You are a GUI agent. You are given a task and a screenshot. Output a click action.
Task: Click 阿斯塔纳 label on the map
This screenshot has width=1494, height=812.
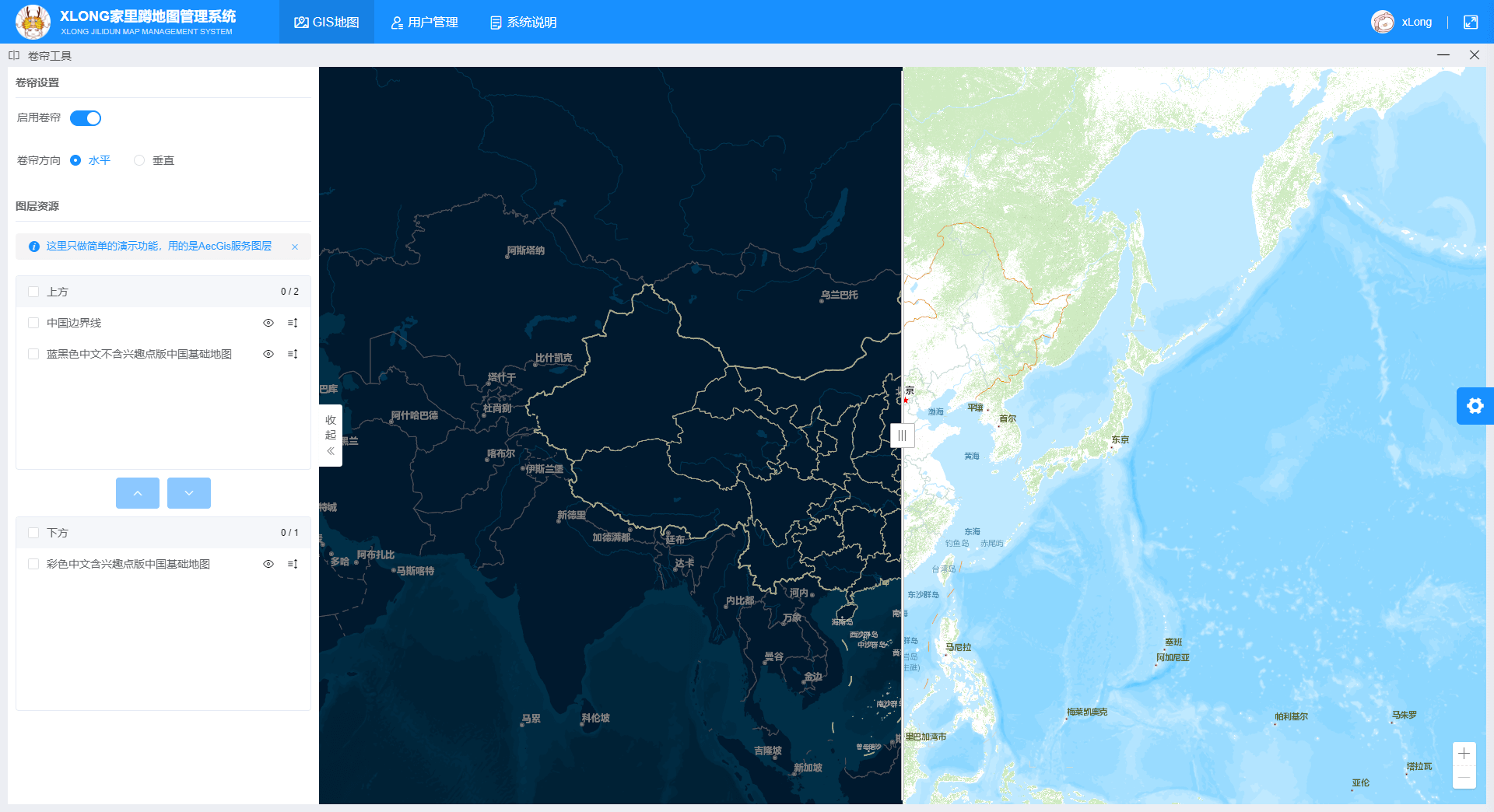click(526, 250)
